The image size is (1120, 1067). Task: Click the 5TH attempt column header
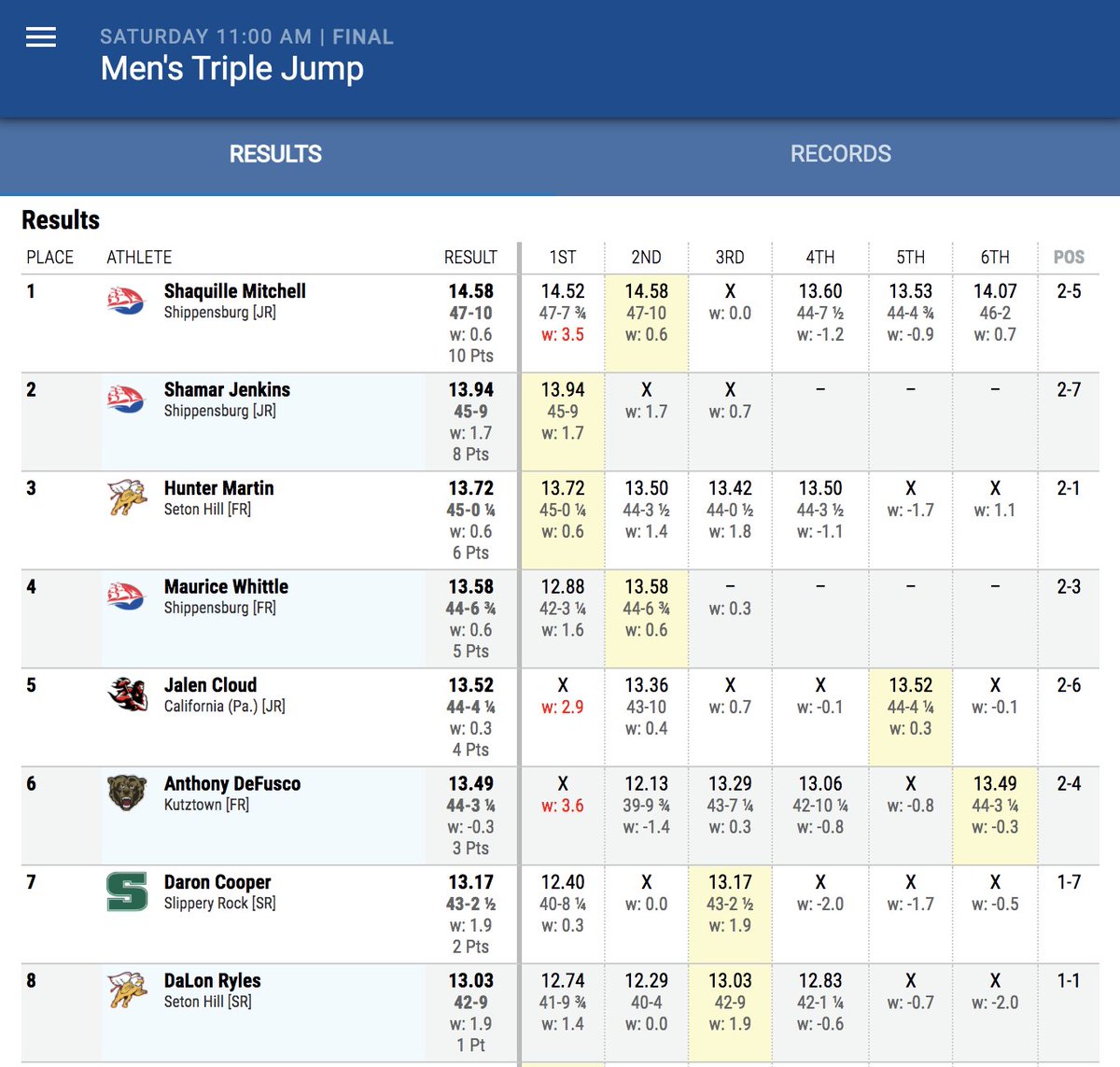[911, 258]
